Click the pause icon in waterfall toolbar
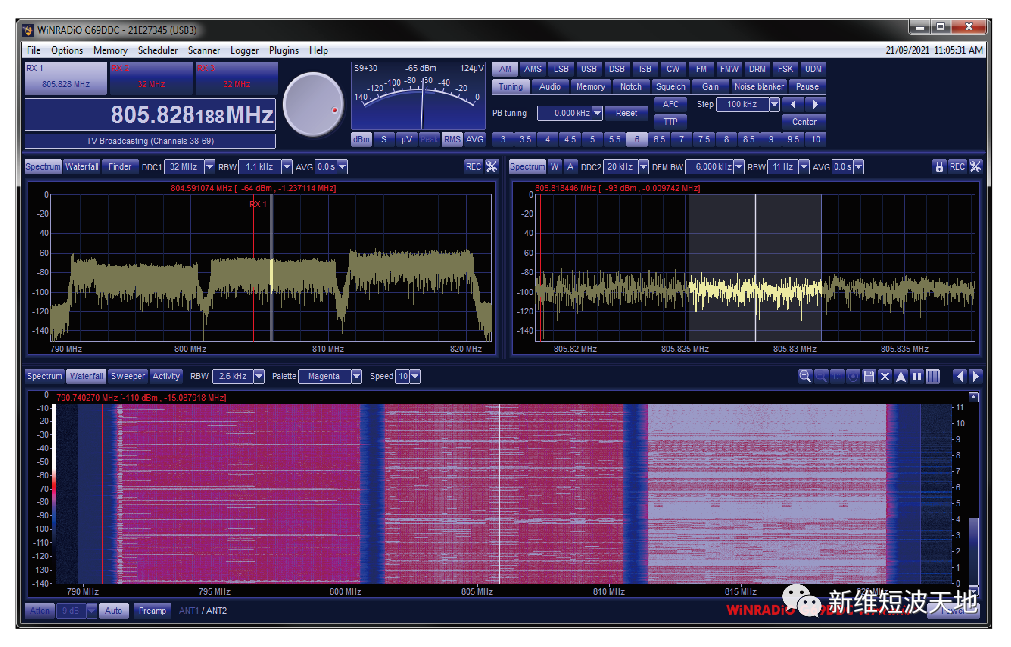 917,376
